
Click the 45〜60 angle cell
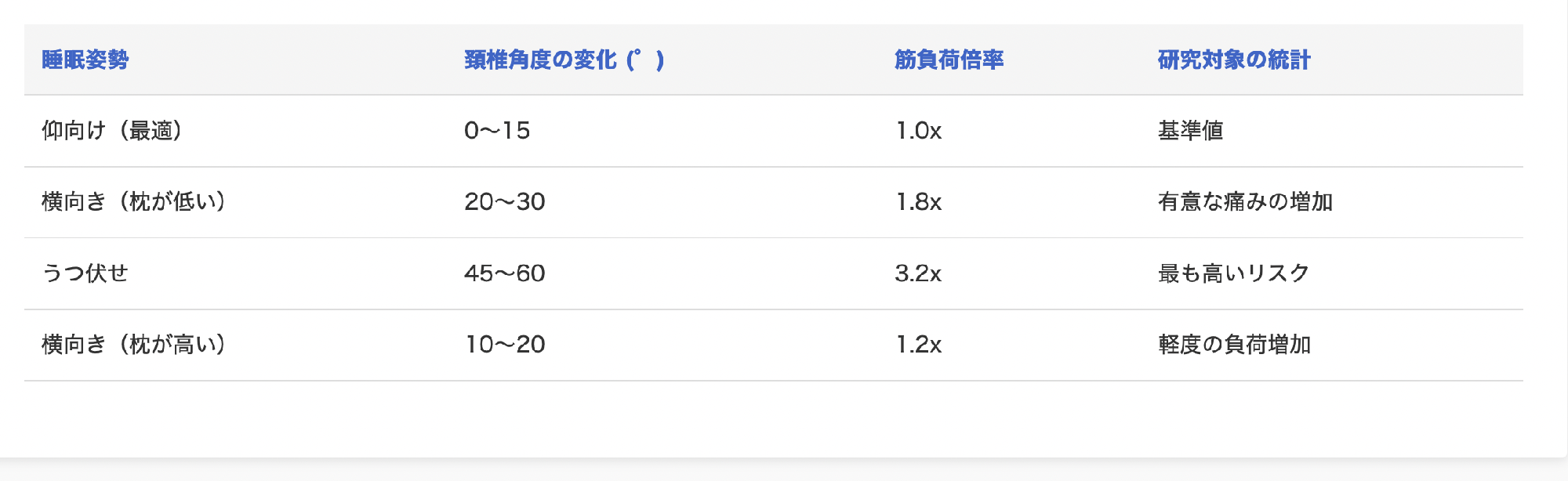[505, 273]
